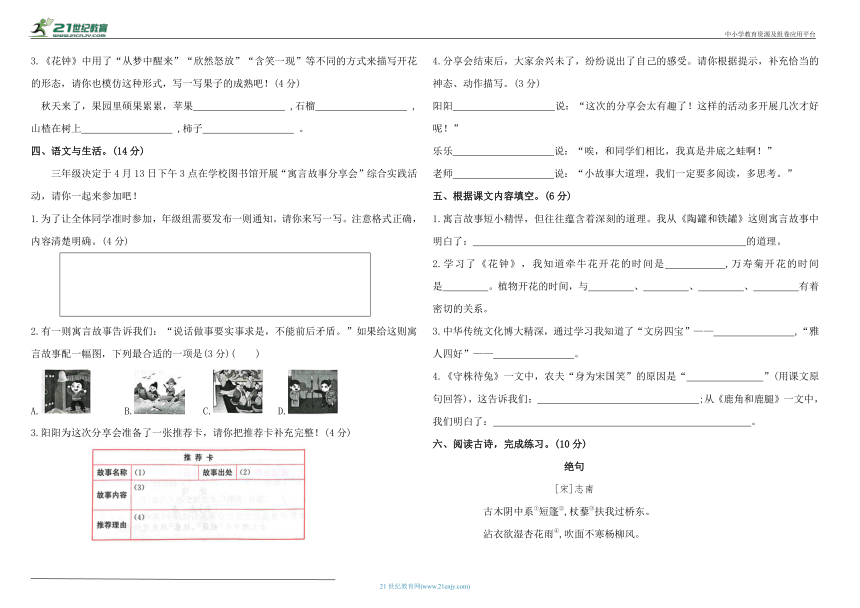Choose picture option C for the fable question
The height and width of the screenshot is (608, 860).
238,391
